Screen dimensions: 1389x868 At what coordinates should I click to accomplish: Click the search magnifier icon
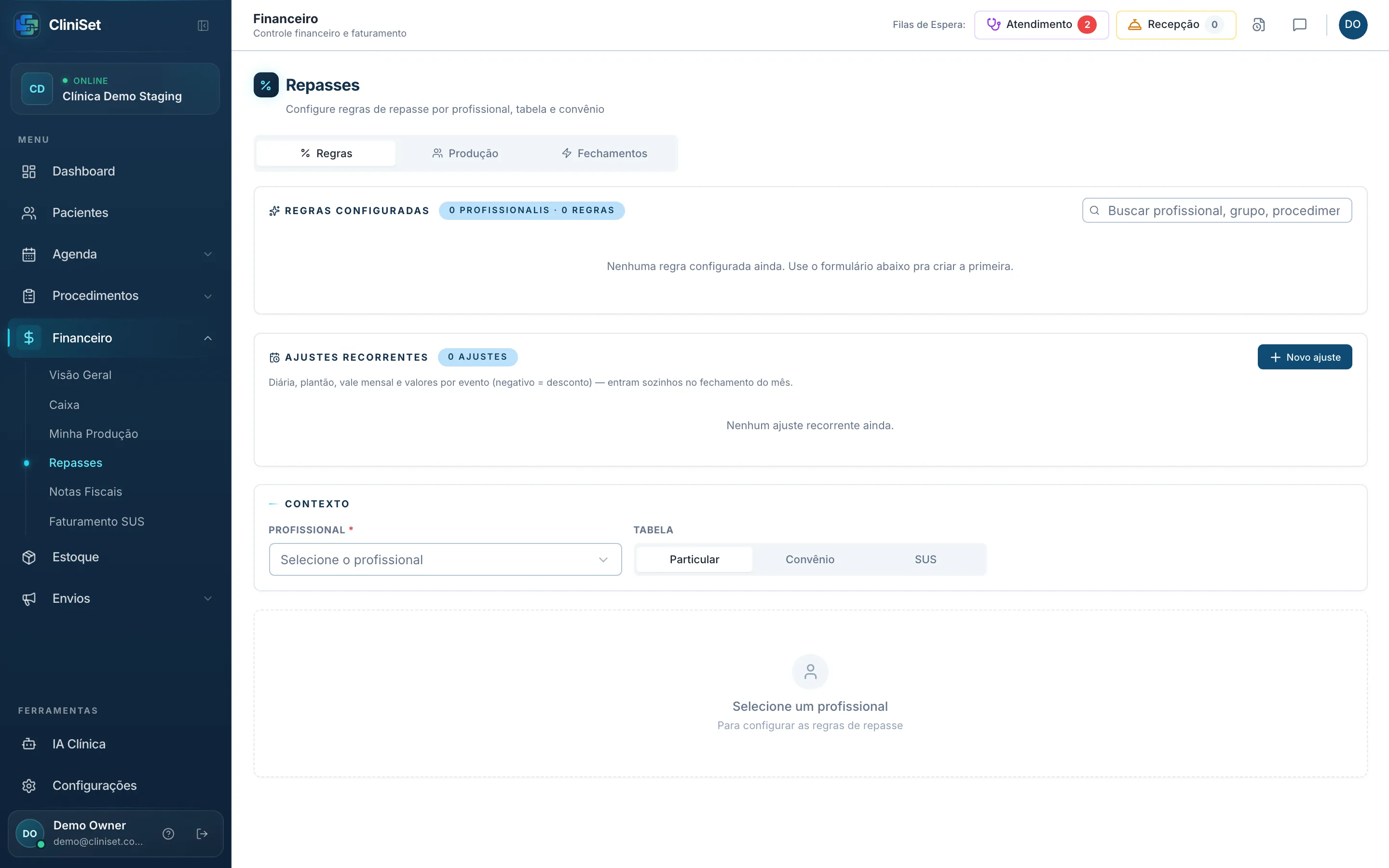[x=1094, y=211]
